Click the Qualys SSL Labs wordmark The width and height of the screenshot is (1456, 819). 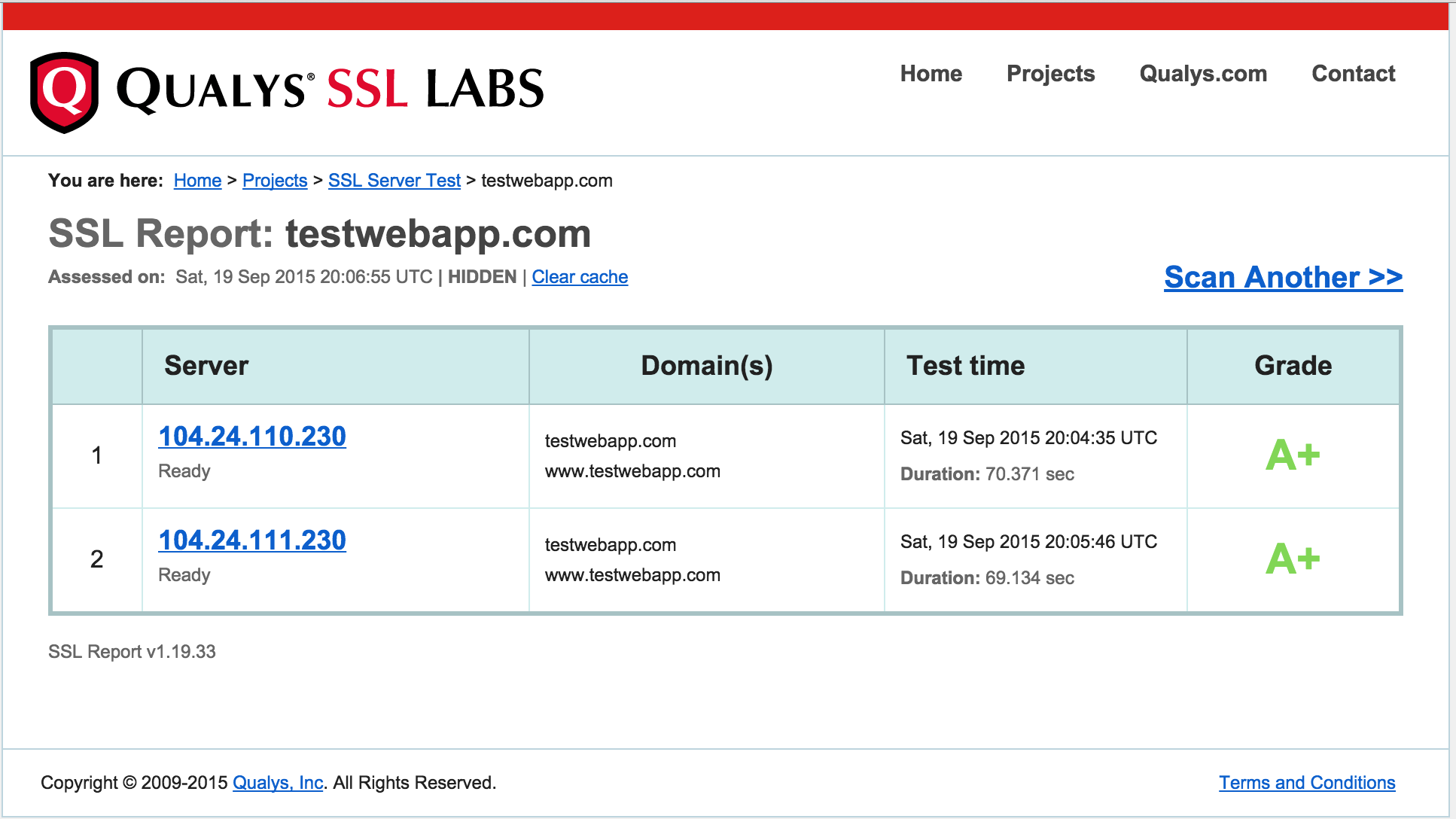pos(330,89)
